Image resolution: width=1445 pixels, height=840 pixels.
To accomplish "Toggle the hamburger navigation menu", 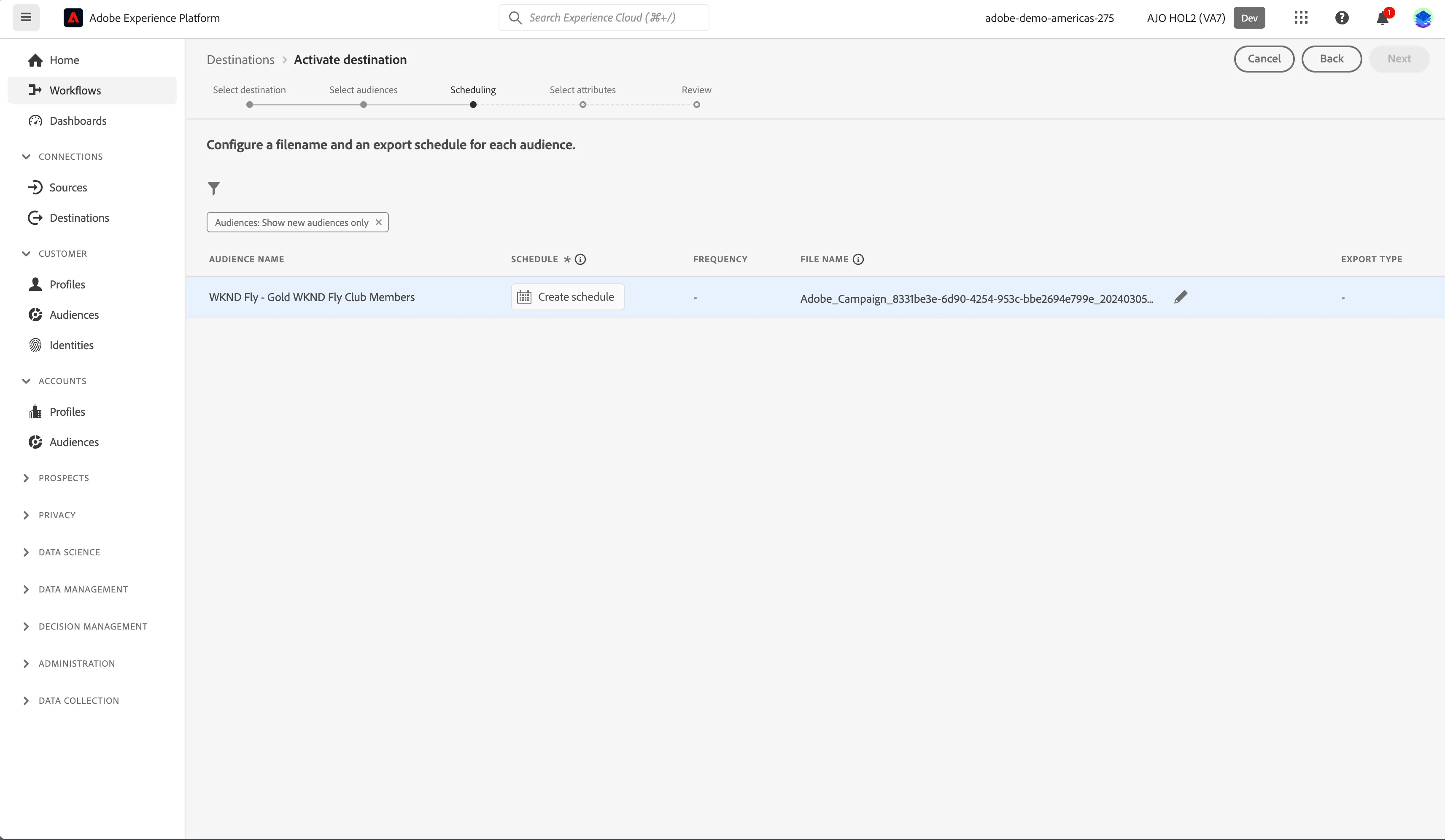I will coord(26,17).
